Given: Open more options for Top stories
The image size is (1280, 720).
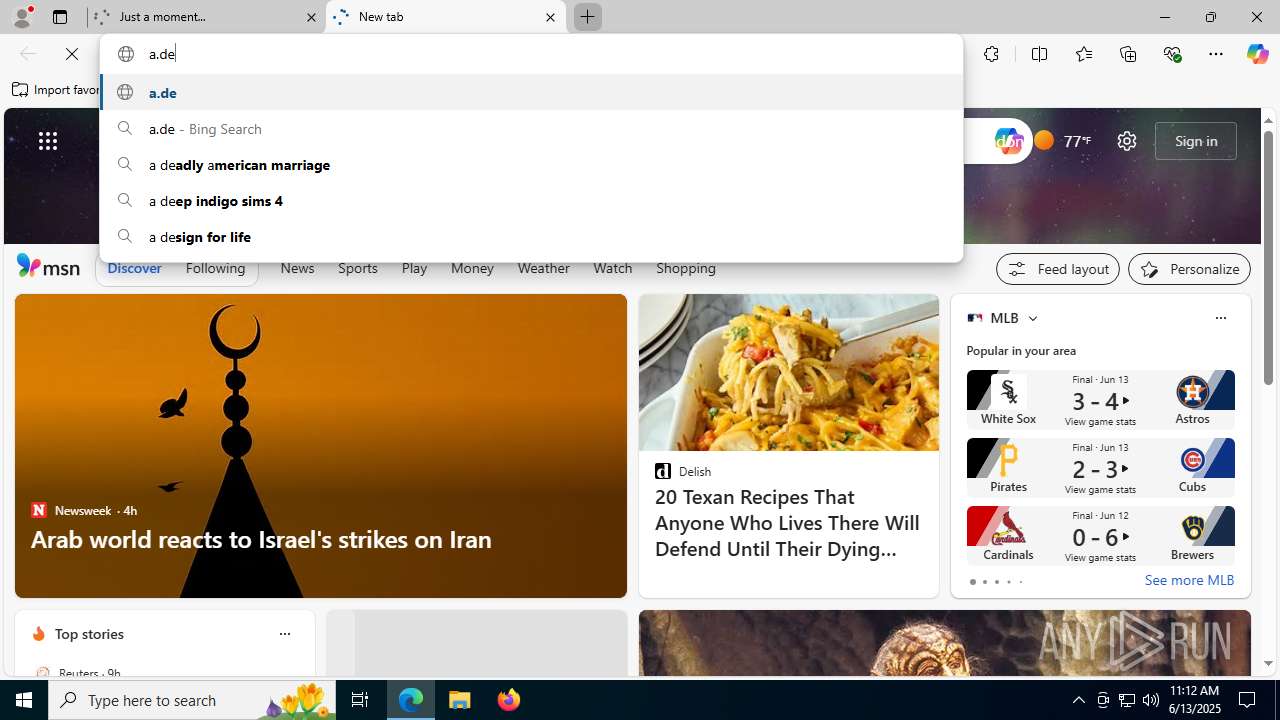Looking at the screenshot, I should 284,634.
